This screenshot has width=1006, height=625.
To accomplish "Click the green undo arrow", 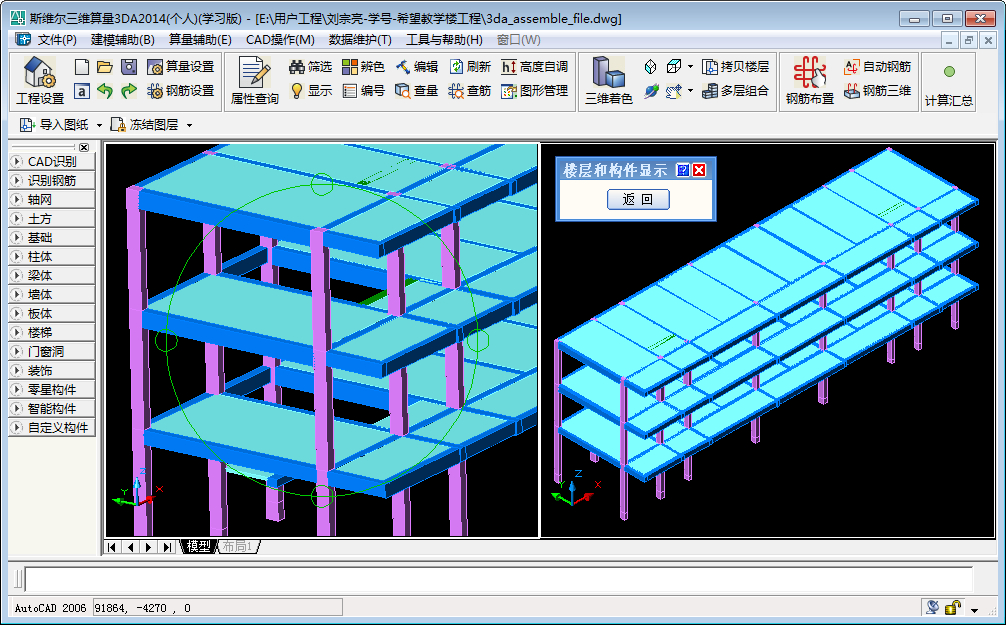I will click(x=105, y=91).
